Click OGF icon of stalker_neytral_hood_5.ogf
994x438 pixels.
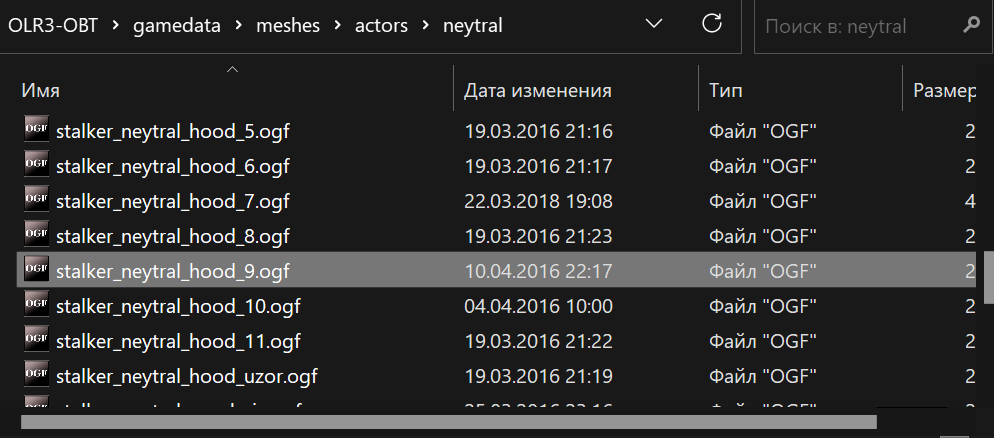tap(36, 130)
